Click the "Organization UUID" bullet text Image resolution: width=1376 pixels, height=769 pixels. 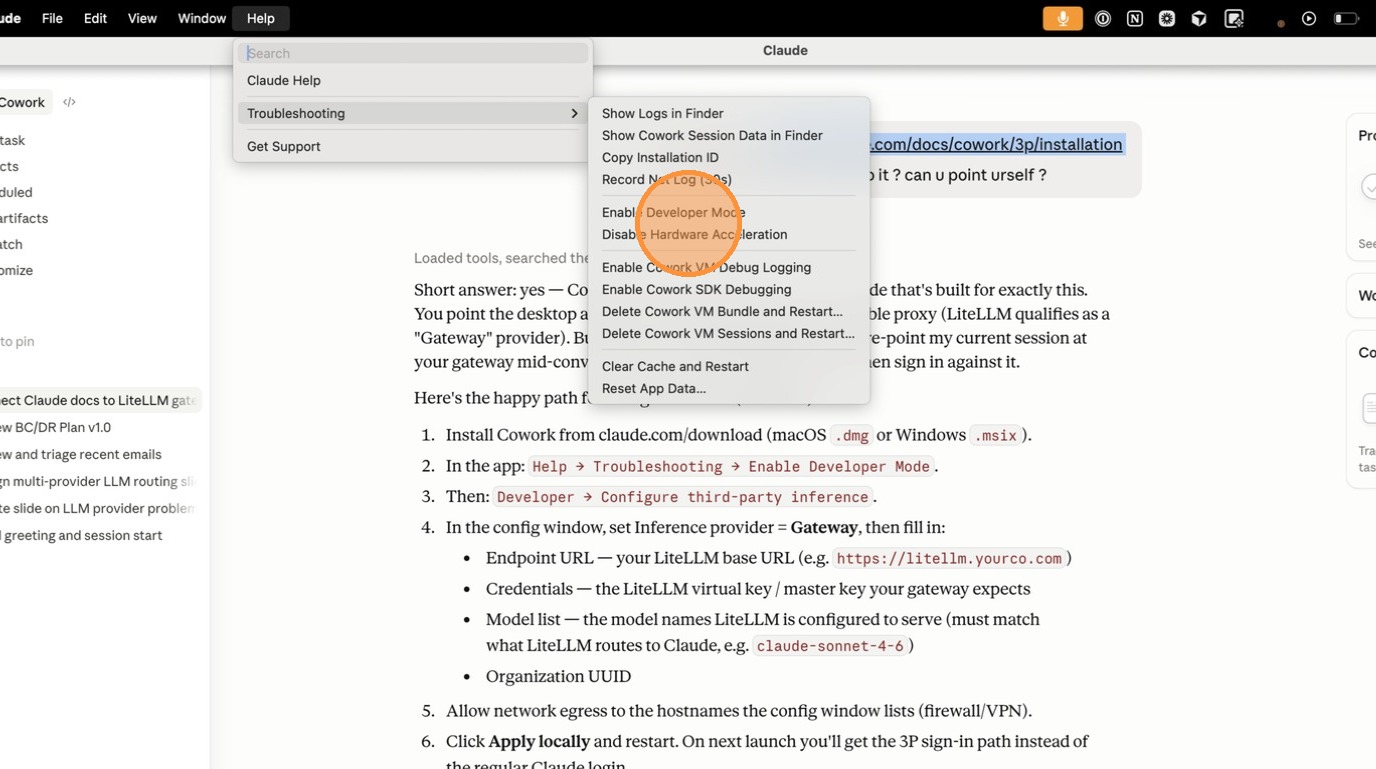pyautogui.click(x=558, y=676)
